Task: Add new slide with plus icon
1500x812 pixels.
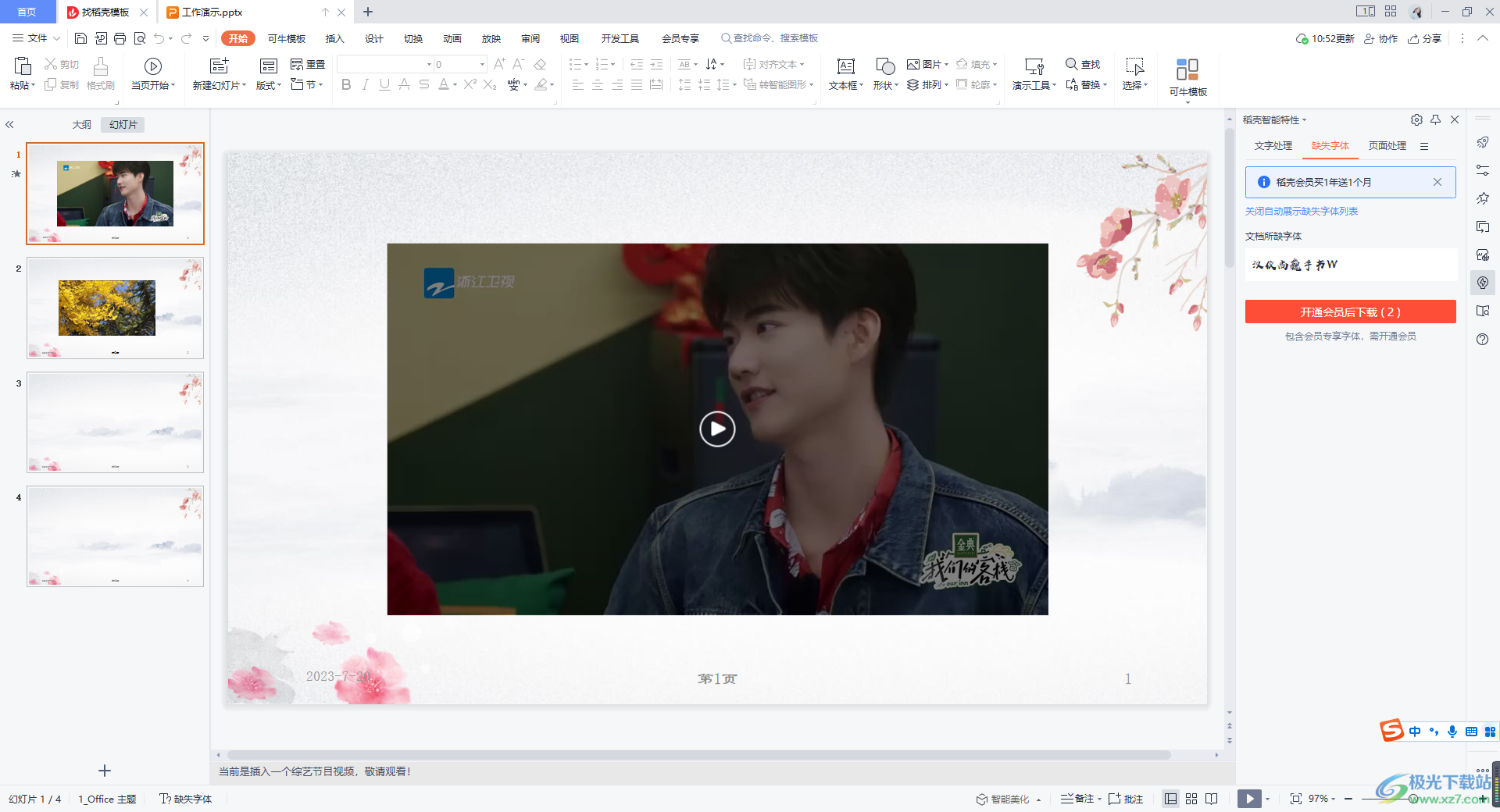Action: point(105,771)
